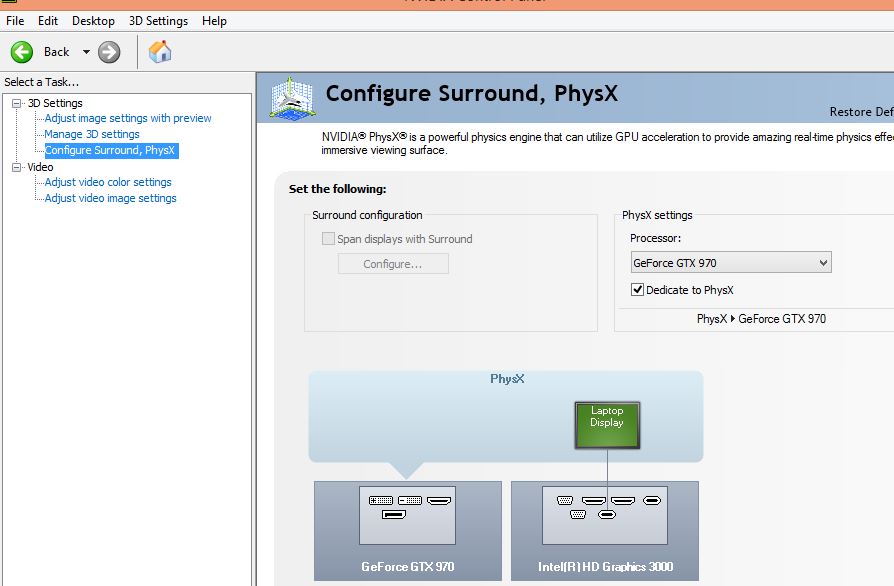This screenshot has width=894, height=586.
Task: Select the Laptop Display monitor icon
Action: tap(607, 425)
